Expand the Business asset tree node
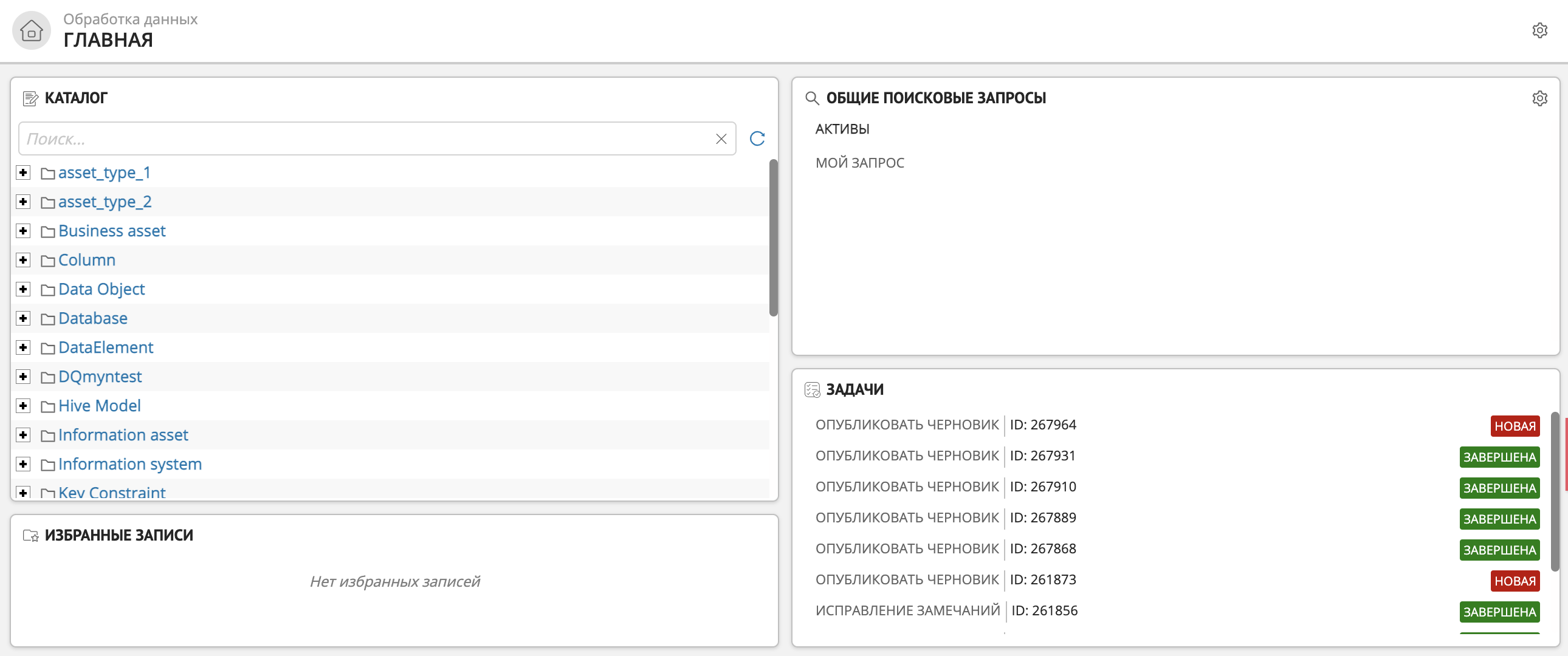The width and height of the screenshot is (1568, 656). (22, 230)
